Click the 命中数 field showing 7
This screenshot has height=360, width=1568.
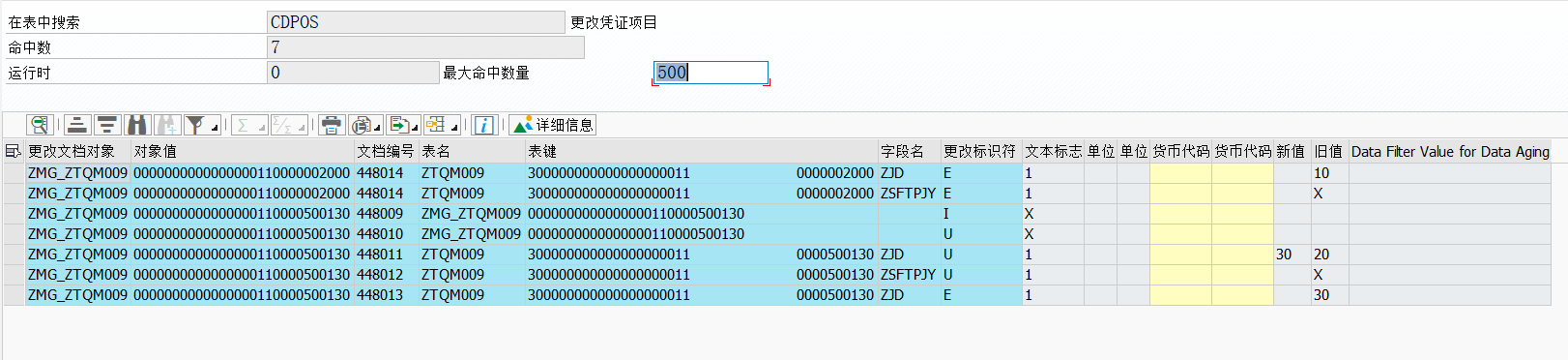425,47
